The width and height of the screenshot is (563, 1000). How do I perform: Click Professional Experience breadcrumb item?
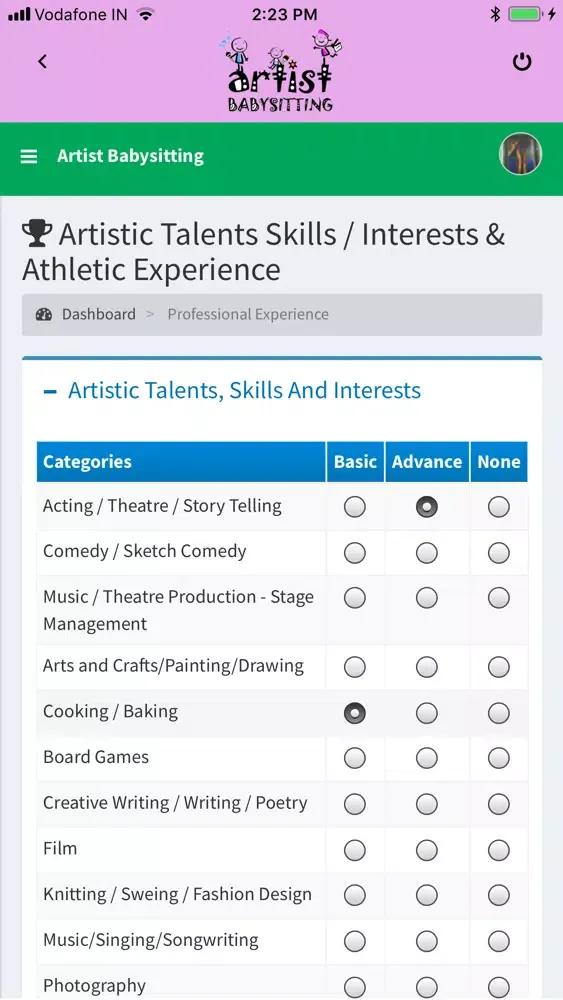[248, 314]
